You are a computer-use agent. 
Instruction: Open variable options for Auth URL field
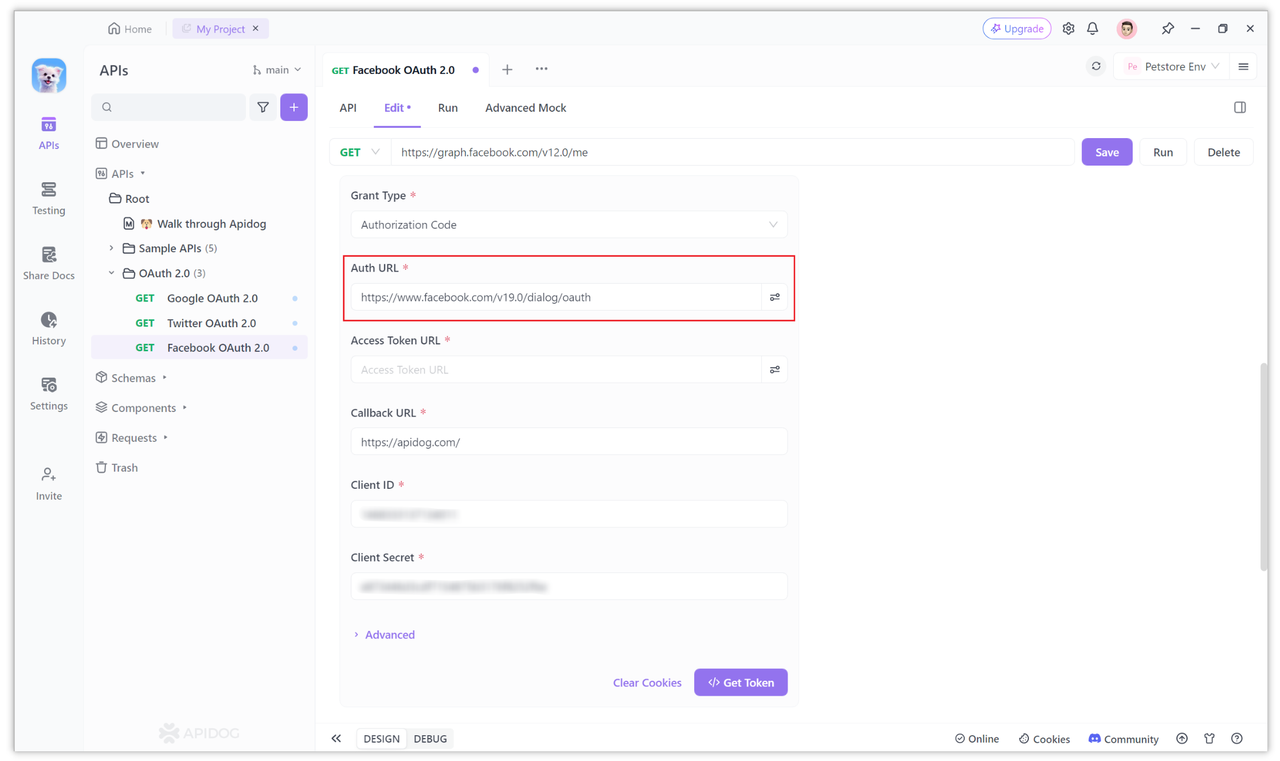[x=775, y=297]
